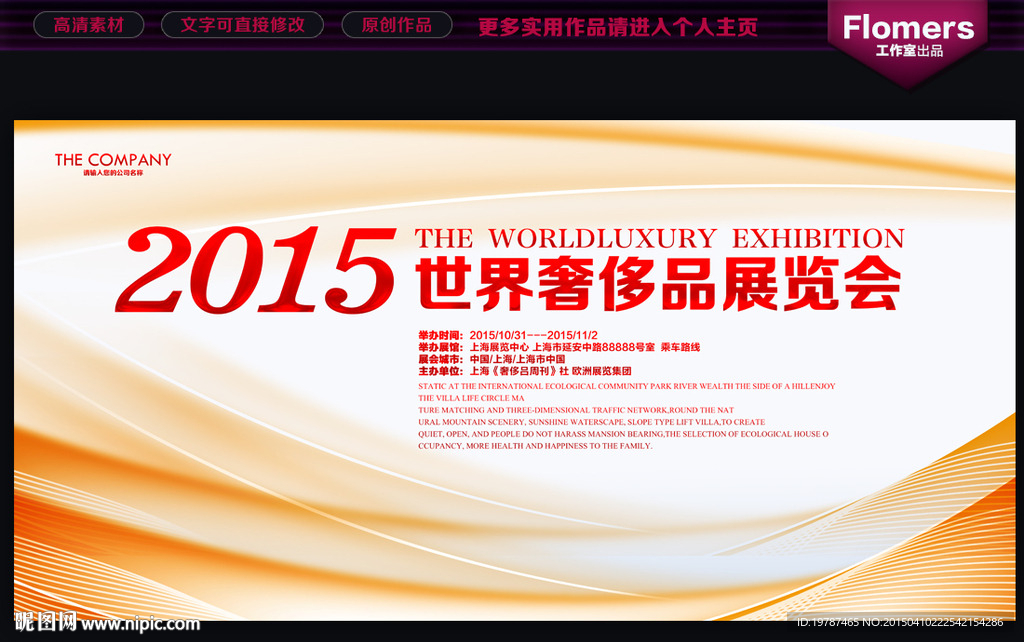
Task: Click the poster image thumbnail
Action: point(515,370)
